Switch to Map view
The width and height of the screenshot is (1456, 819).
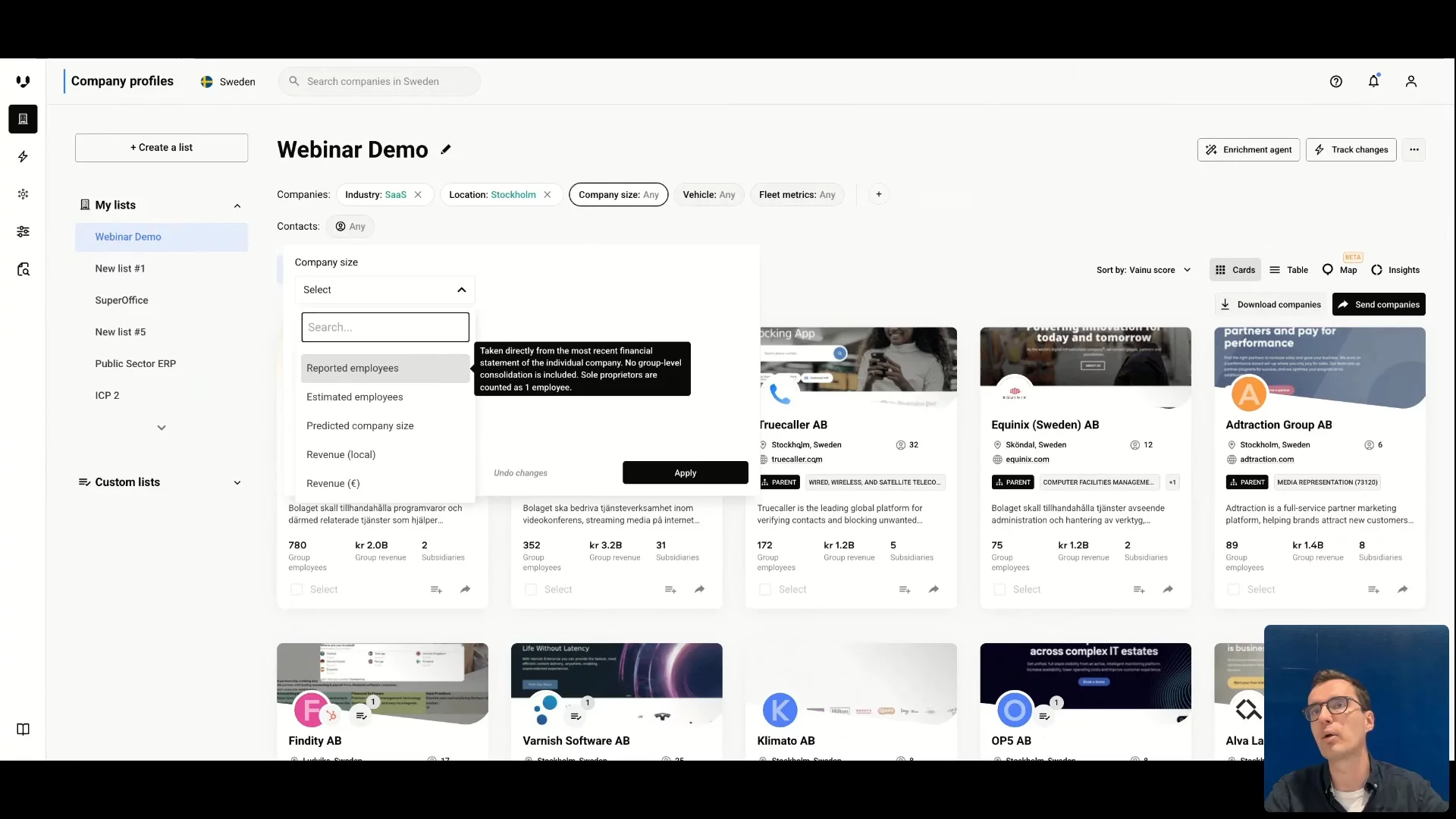(1340, 270)
